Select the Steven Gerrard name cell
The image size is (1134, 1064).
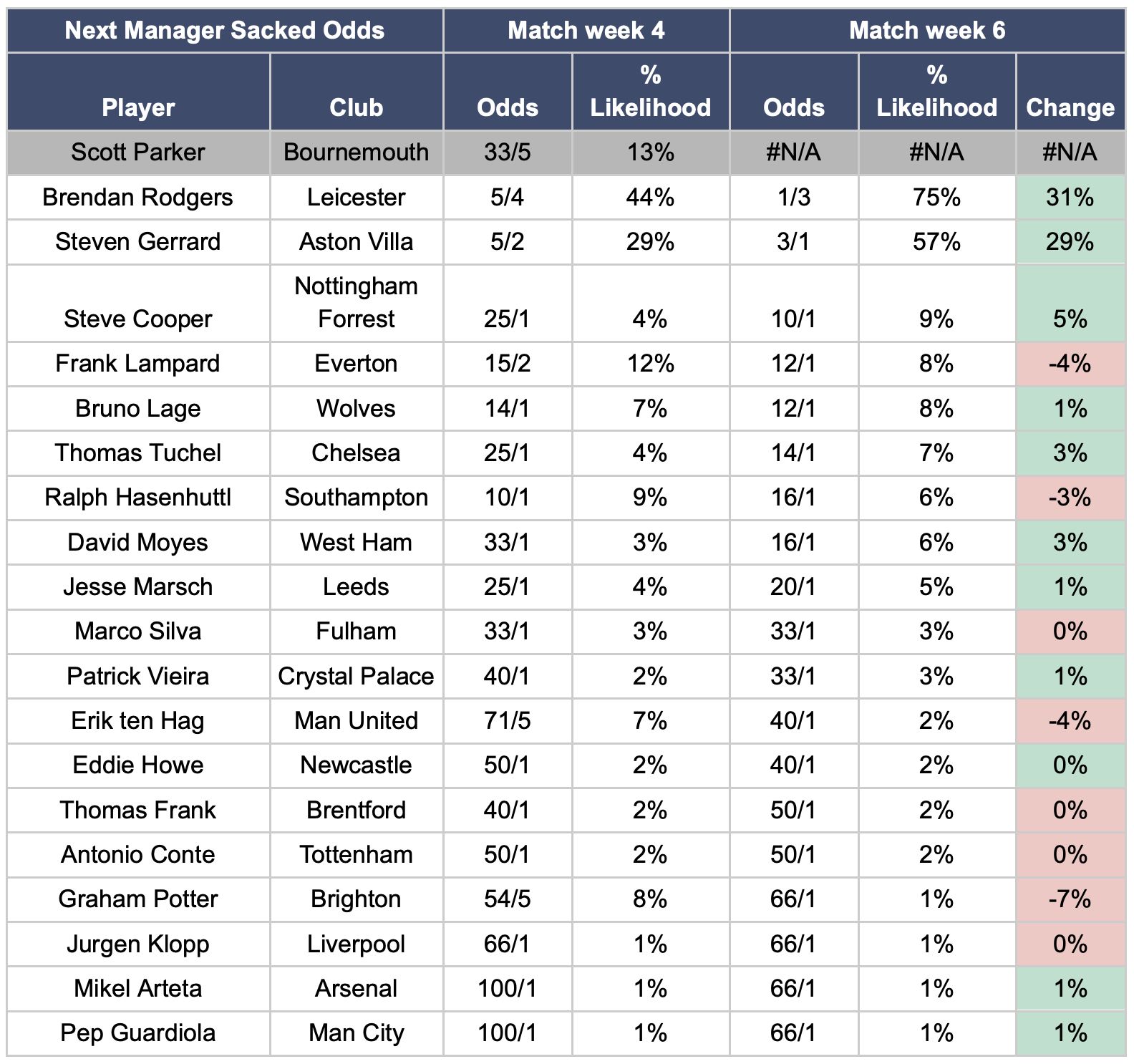click(138, 242)
